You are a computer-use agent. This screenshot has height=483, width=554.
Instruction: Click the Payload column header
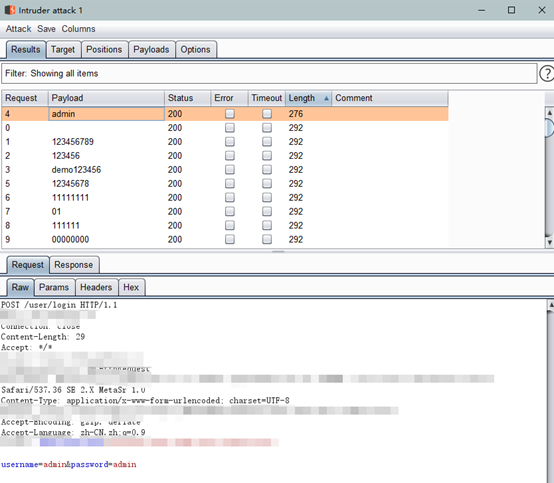tap(106, 98)
